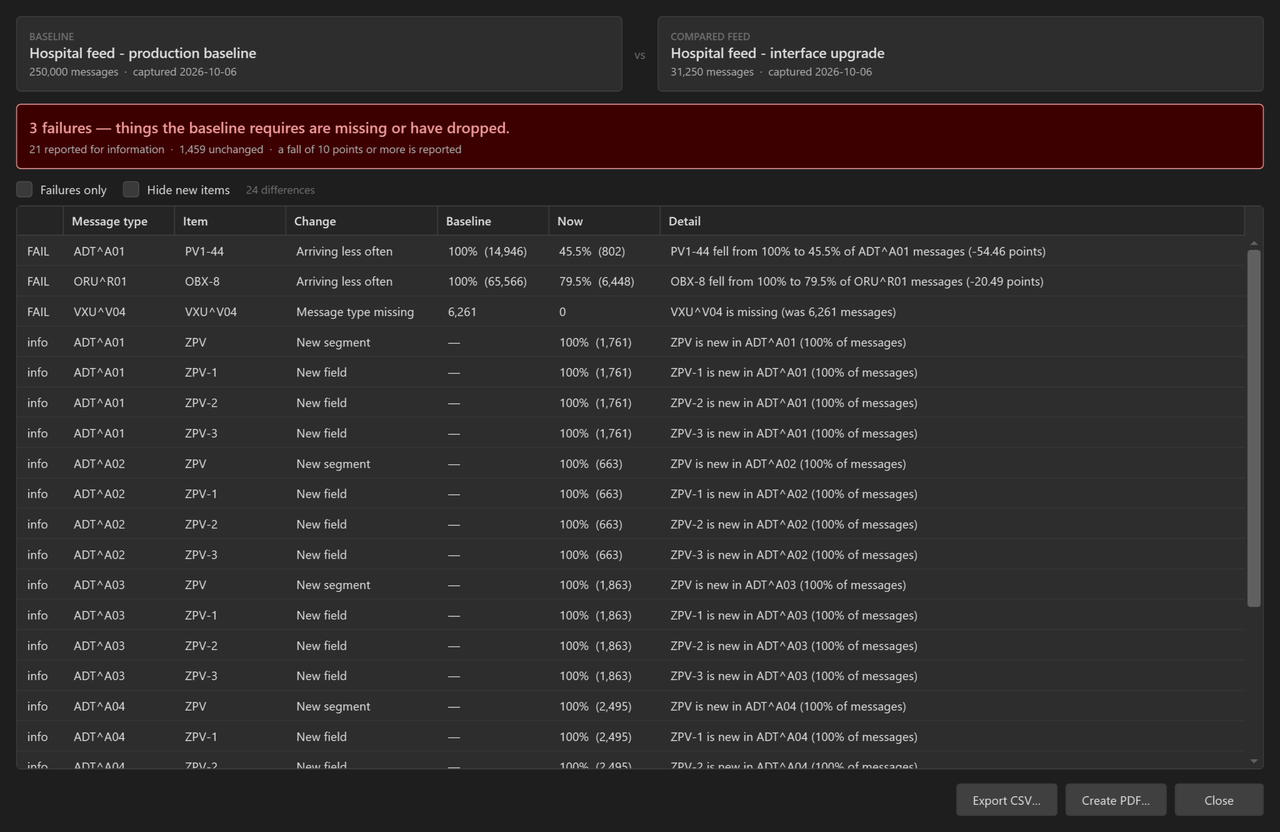Click the scrollbar down arrow
Image resolution: width=1280 pixels, height=832 pixels.
coord(1254,762)
